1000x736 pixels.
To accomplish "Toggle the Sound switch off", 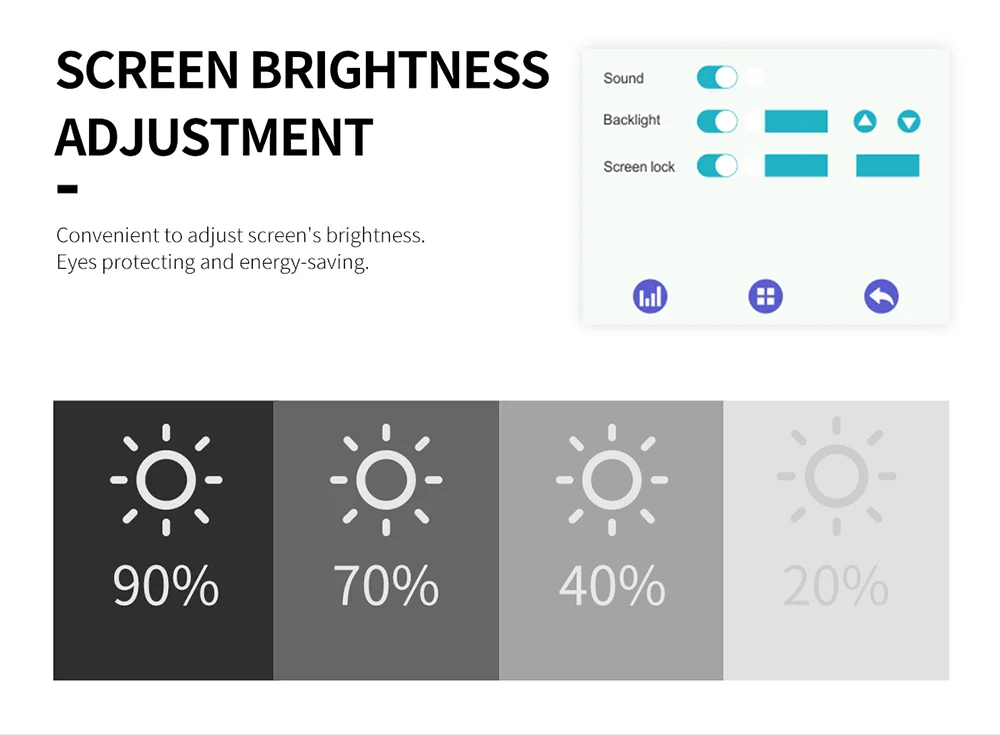I will 717,78.
